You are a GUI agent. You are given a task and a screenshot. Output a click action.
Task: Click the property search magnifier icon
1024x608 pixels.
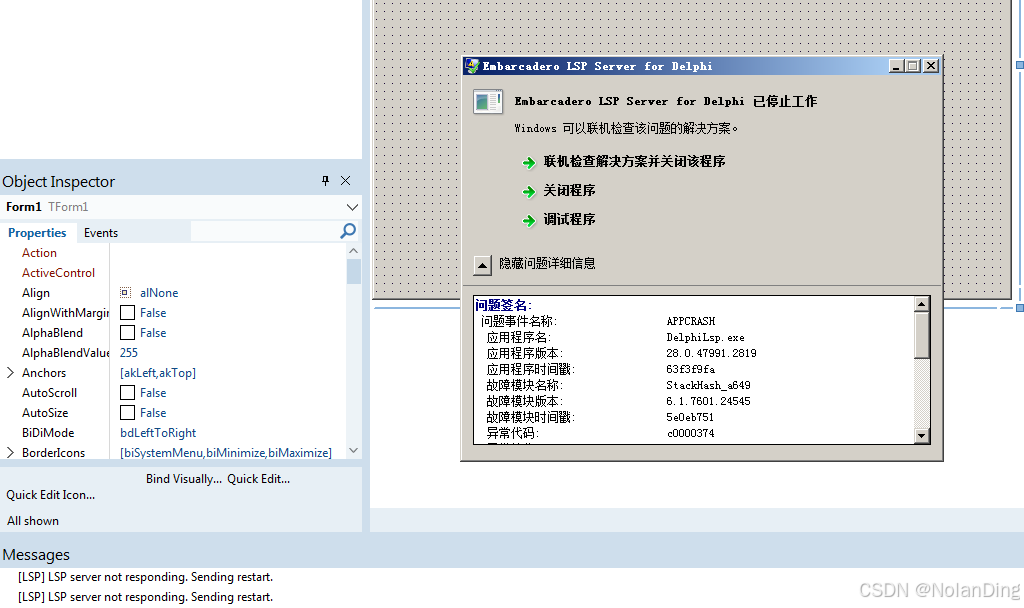coord(348,231)
